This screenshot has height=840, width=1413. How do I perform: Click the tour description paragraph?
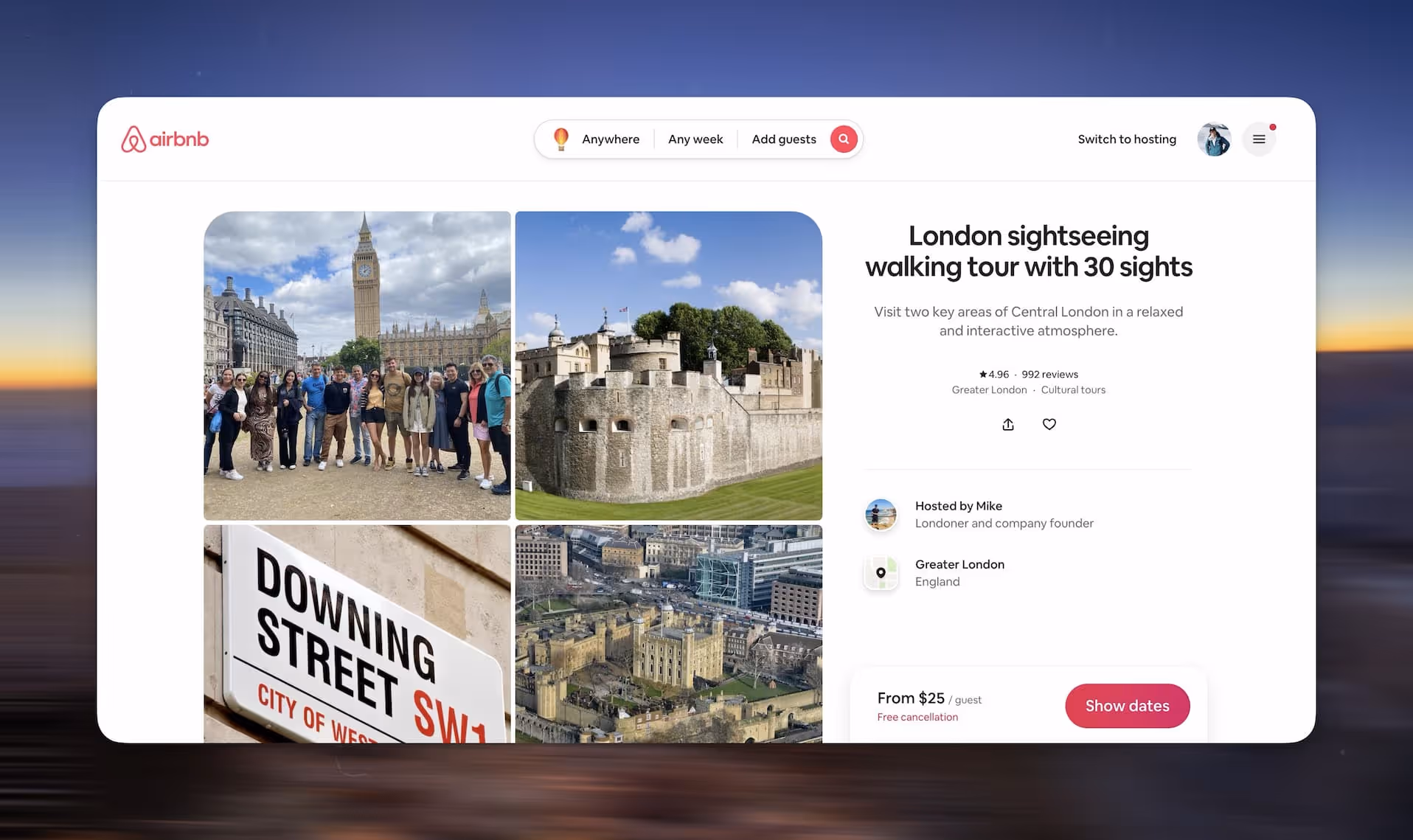[x=1028, y=321]
